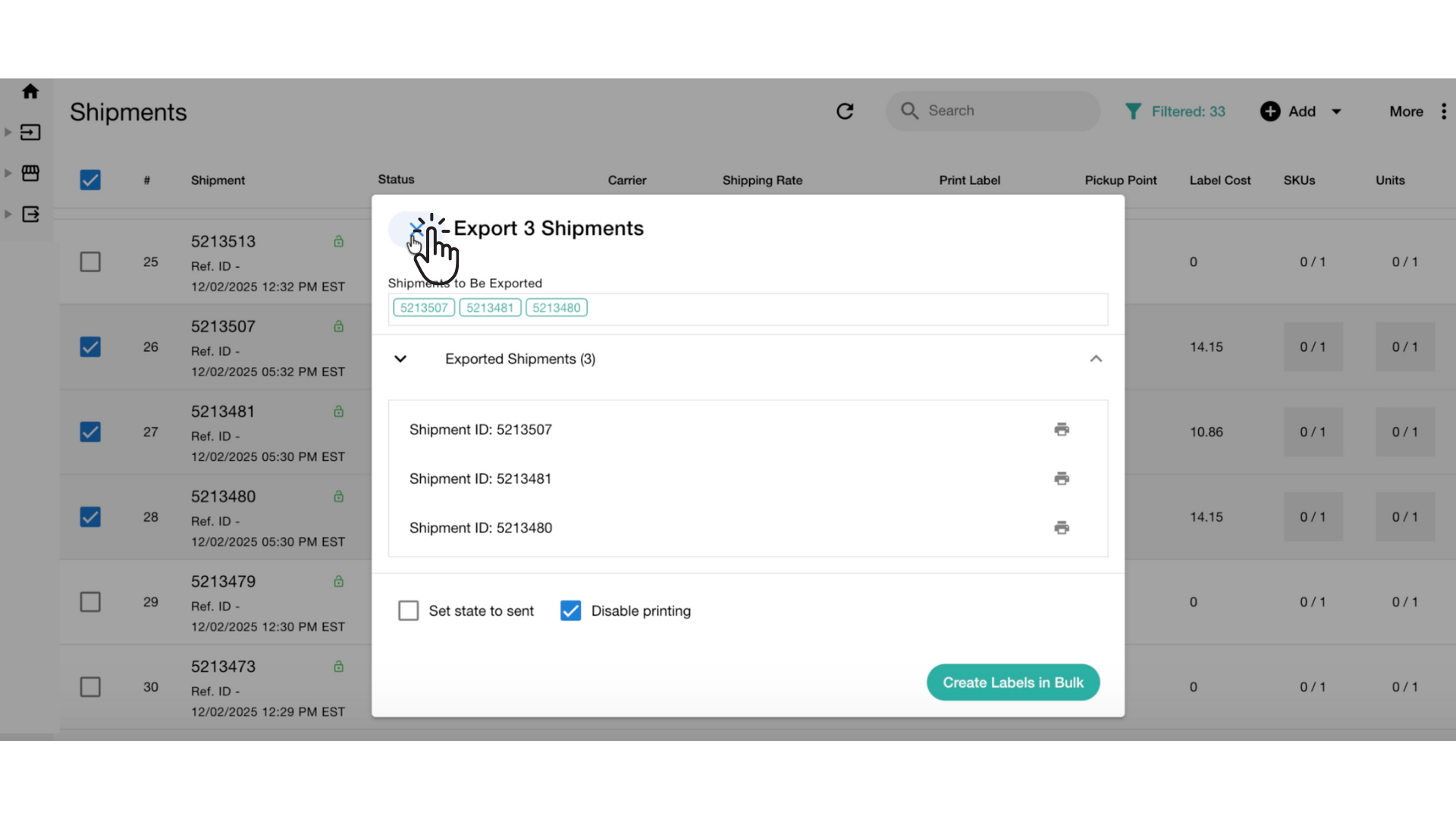Open the three-dot overflow menu
The width and height of the screenshot is (1456, 819).
1445,111
